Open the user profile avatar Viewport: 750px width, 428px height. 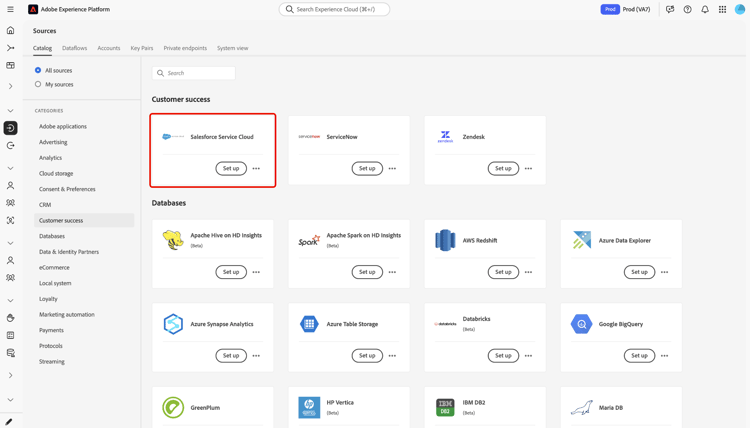(x=740, y=9)
